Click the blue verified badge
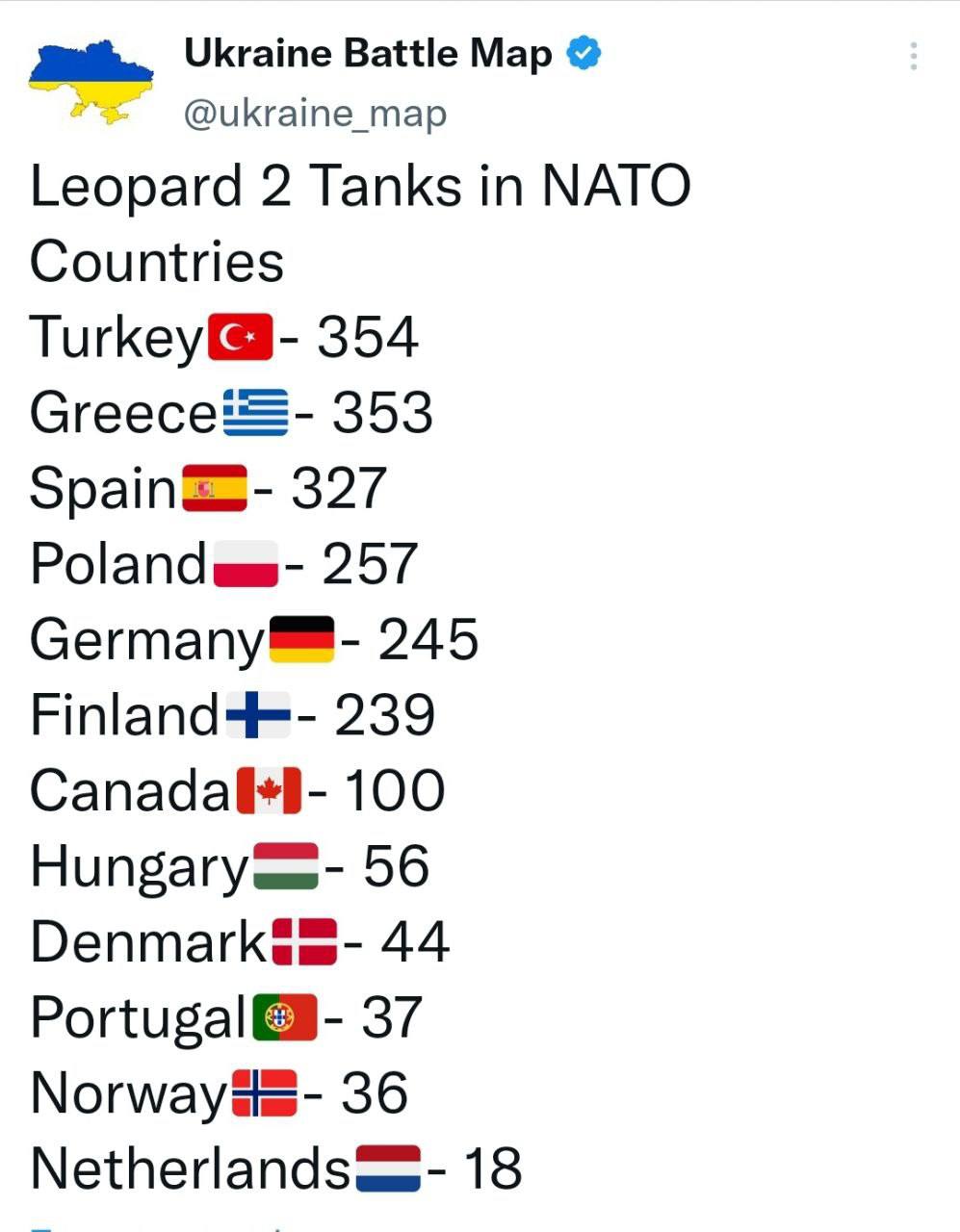The height and width of the screenshot is (1232, 960). pos(584,53)
